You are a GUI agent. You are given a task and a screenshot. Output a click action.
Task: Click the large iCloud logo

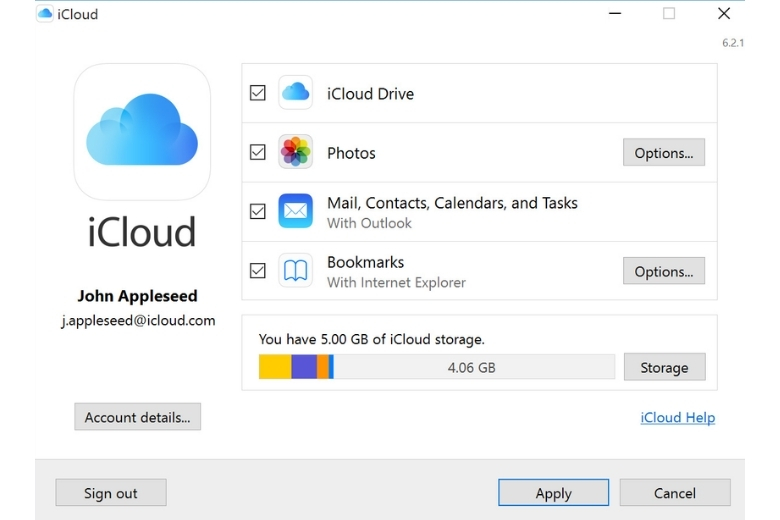click(x=142, y=132)
